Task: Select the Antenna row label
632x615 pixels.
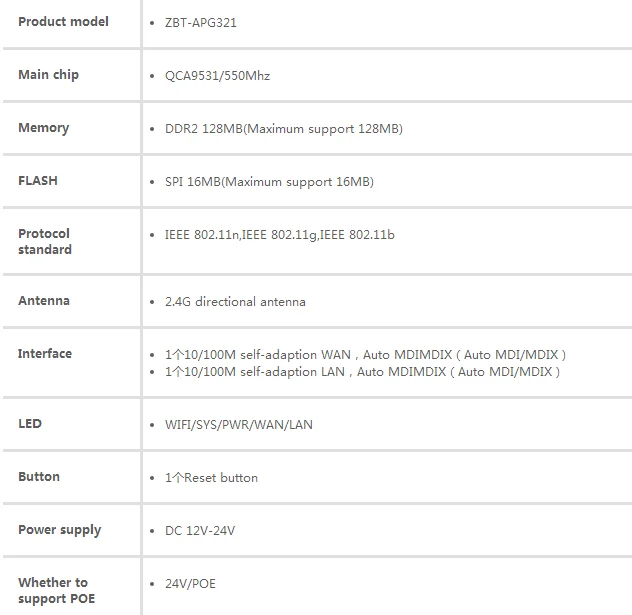Action: 44,301
